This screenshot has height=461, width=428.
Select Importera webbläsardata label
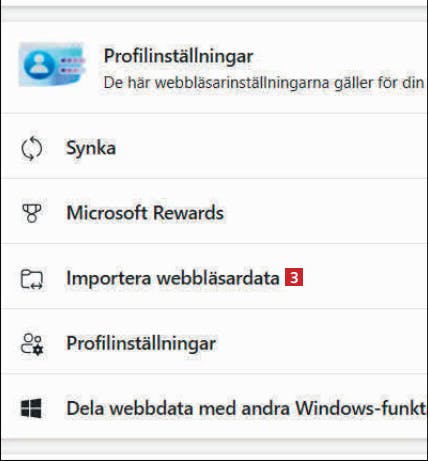[x=173, y=278]
